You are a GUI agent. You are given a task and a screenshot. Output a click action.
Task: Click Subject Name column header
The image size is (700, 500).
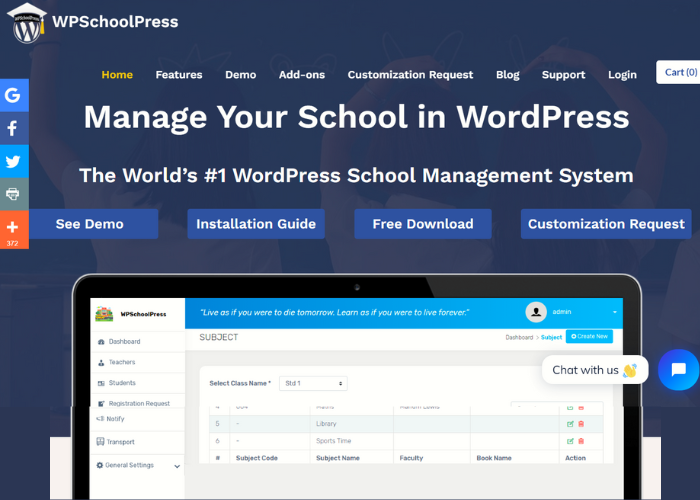coord(338,458)
